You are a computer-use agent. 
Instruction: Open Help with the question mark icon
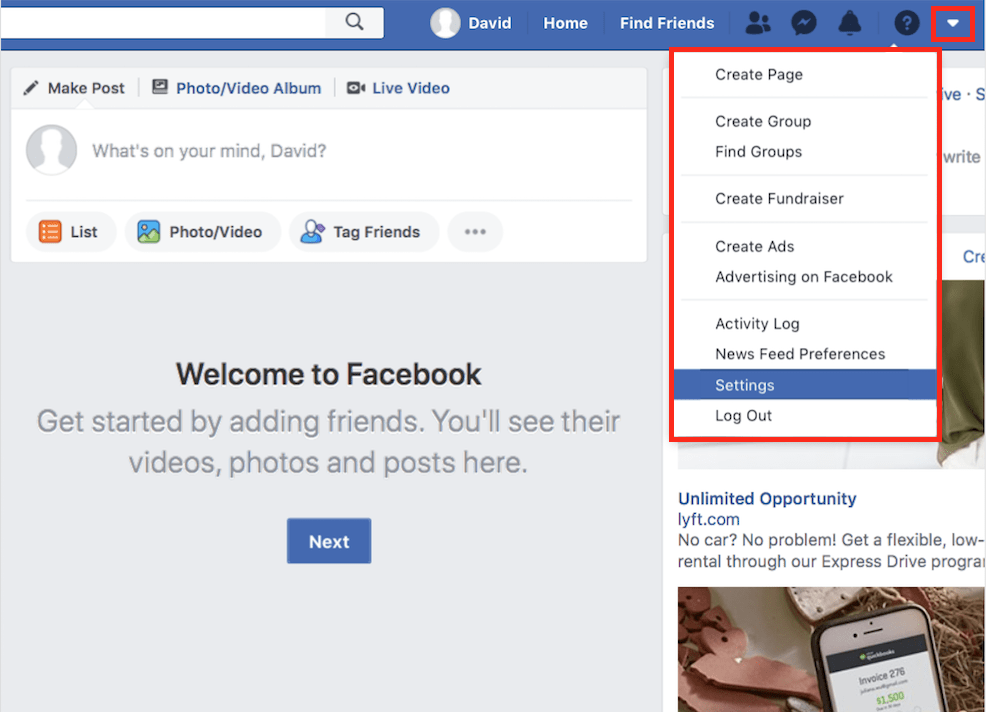click(905, 22)
